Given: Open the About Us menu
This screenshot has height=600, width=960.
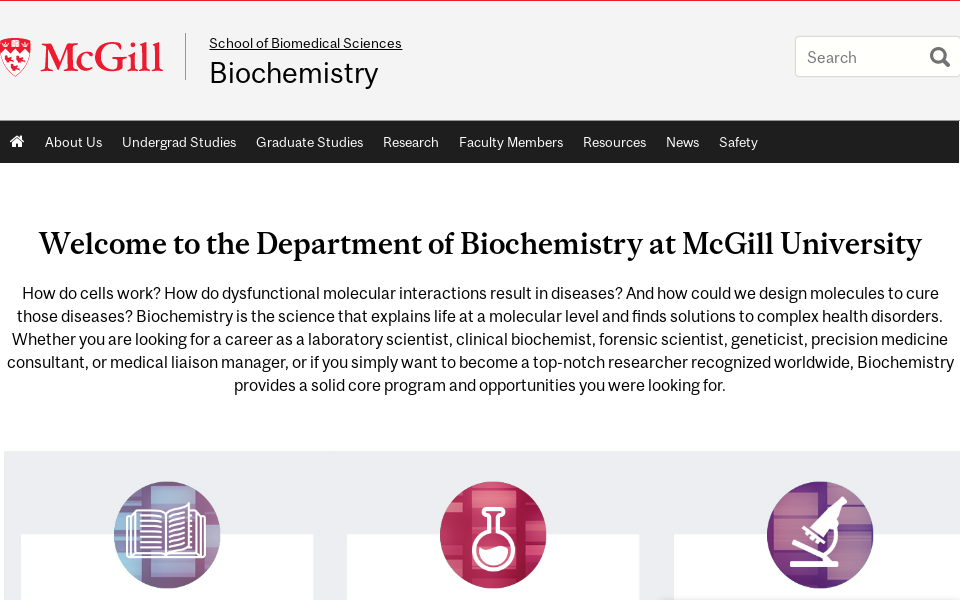Looking at the screenshot, I should click(x=73, y=141).
